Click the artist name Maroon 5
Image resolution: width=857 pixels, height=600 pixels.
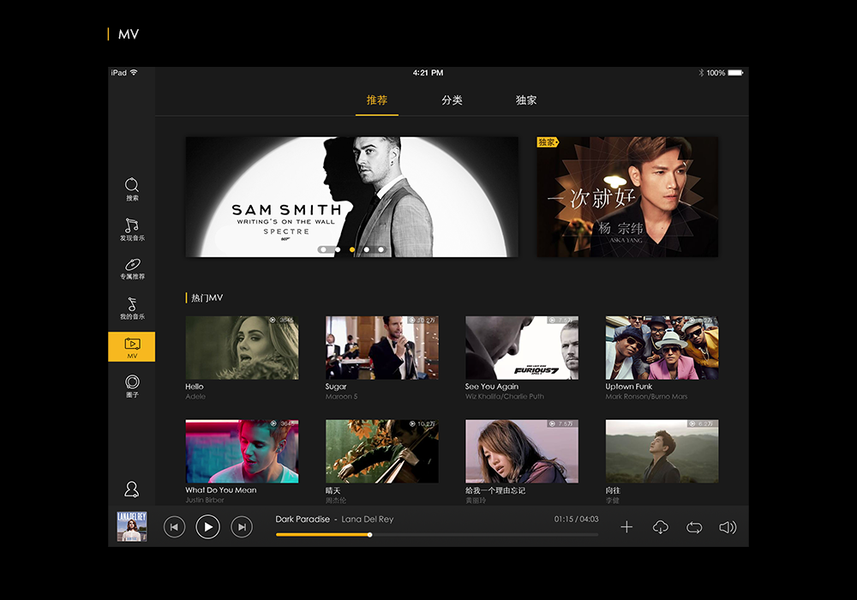click(342, 396)
